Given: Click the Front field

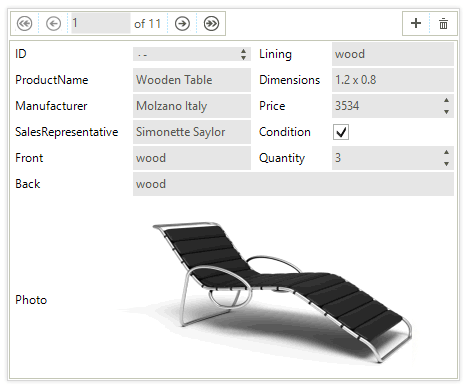Looking at the screenshot, I should tap(192, 158).
